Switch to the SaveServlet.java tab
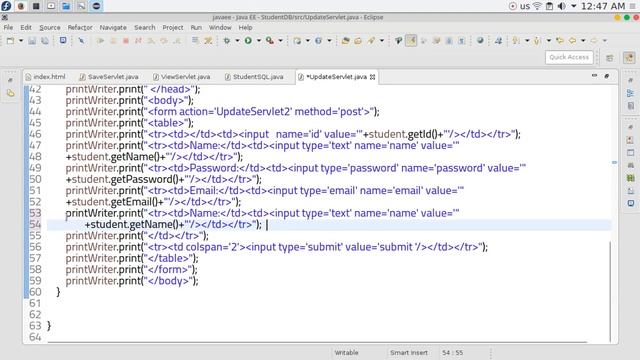This screenshot has height=360, width=640. 109,77
